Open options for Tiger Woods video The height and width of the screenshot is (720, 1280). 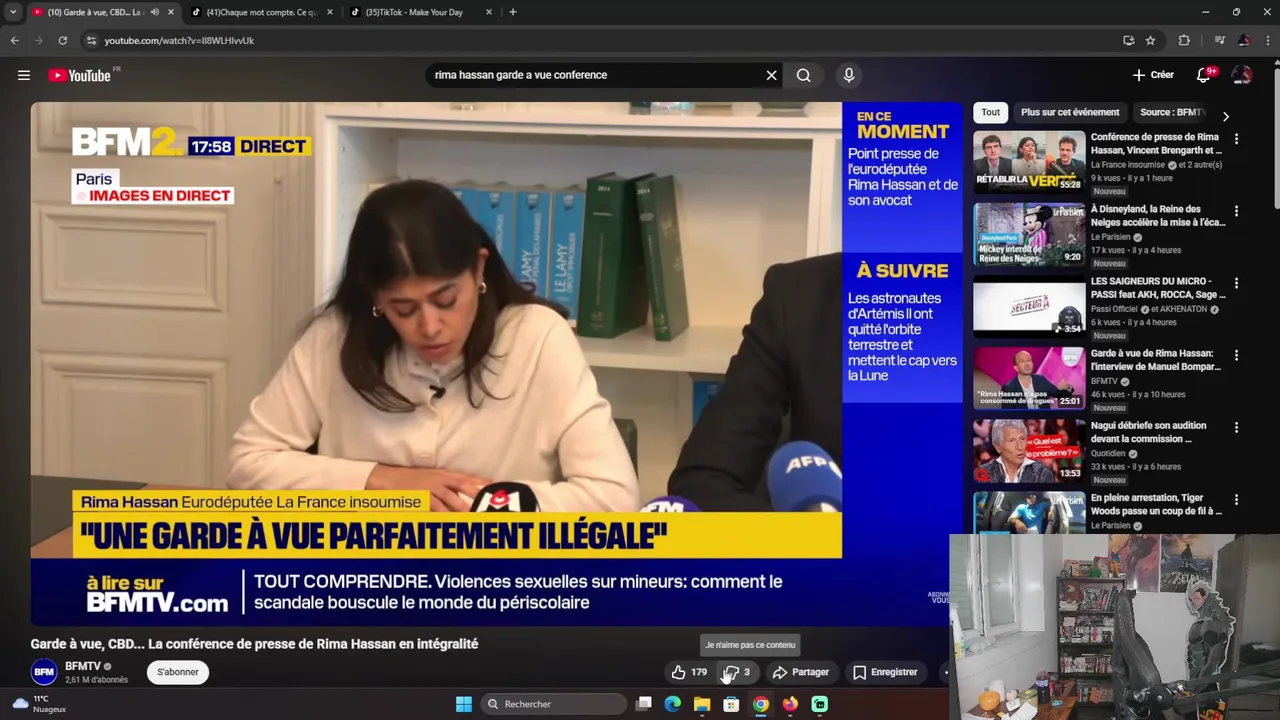(1236, 499)
